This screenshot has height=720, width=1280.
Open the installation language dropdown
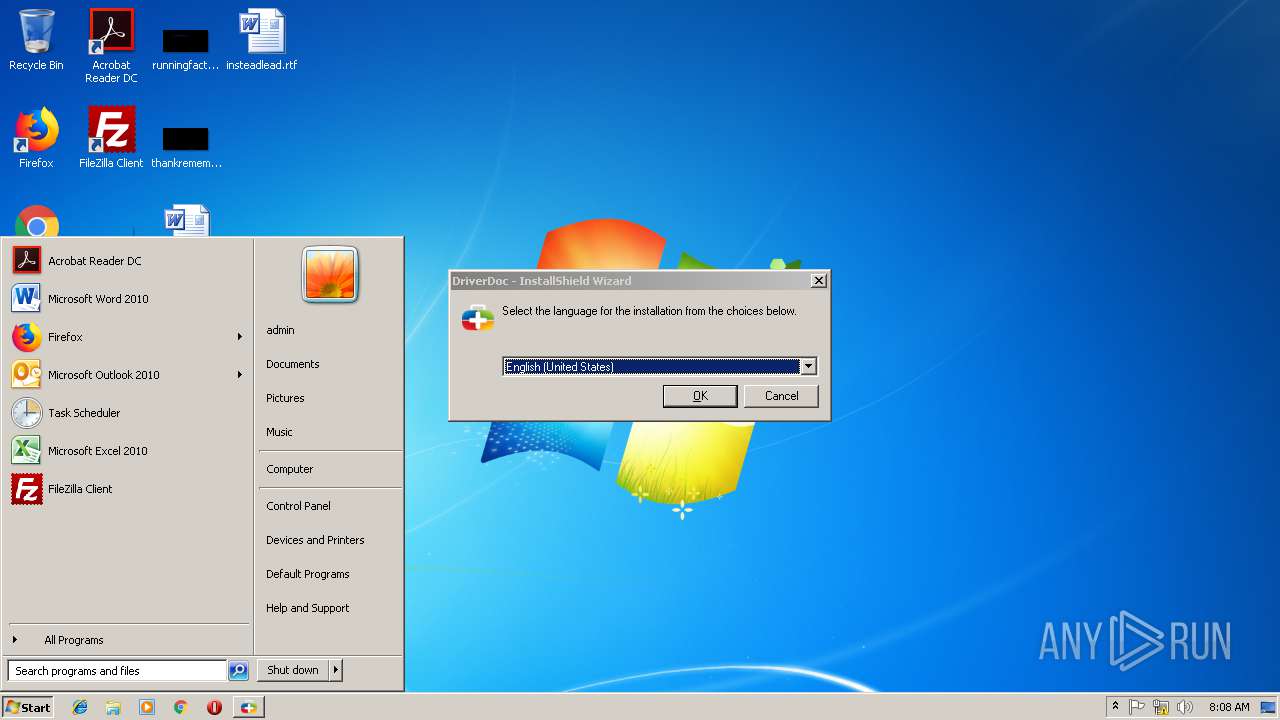tap(808, 366)
